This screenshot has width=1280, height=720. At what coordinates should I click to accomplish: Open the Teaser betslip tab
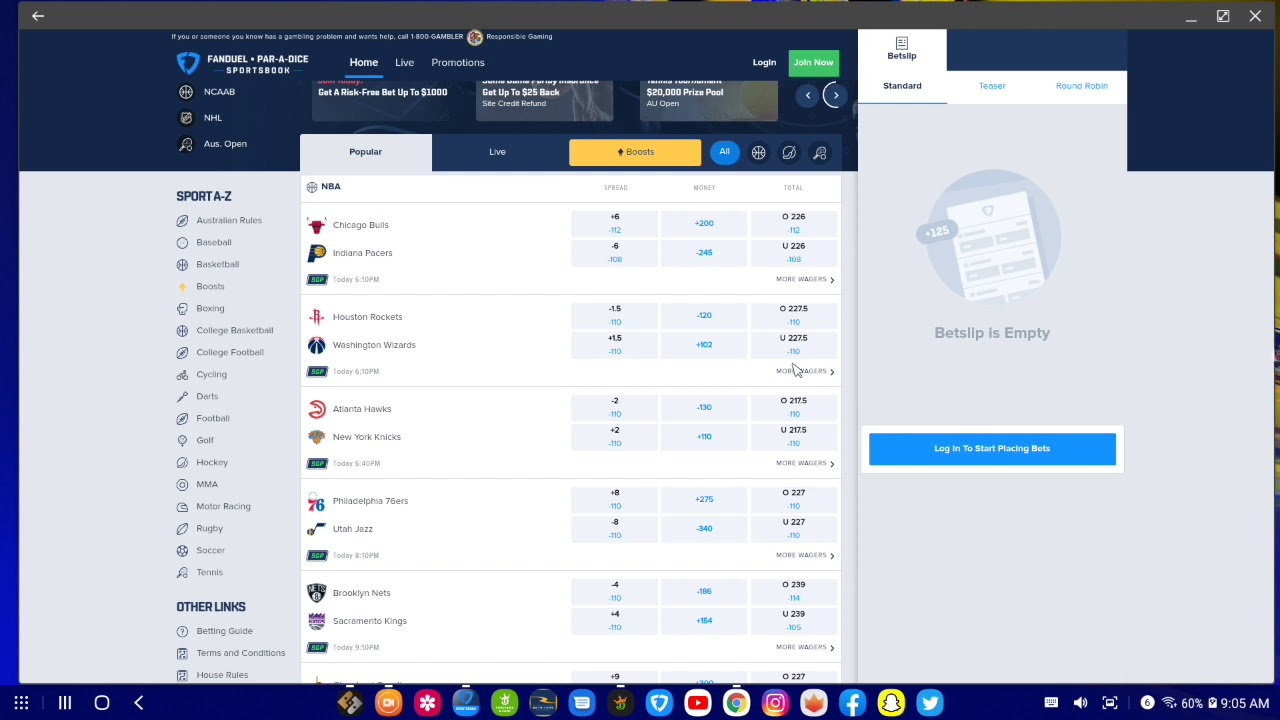992,86
